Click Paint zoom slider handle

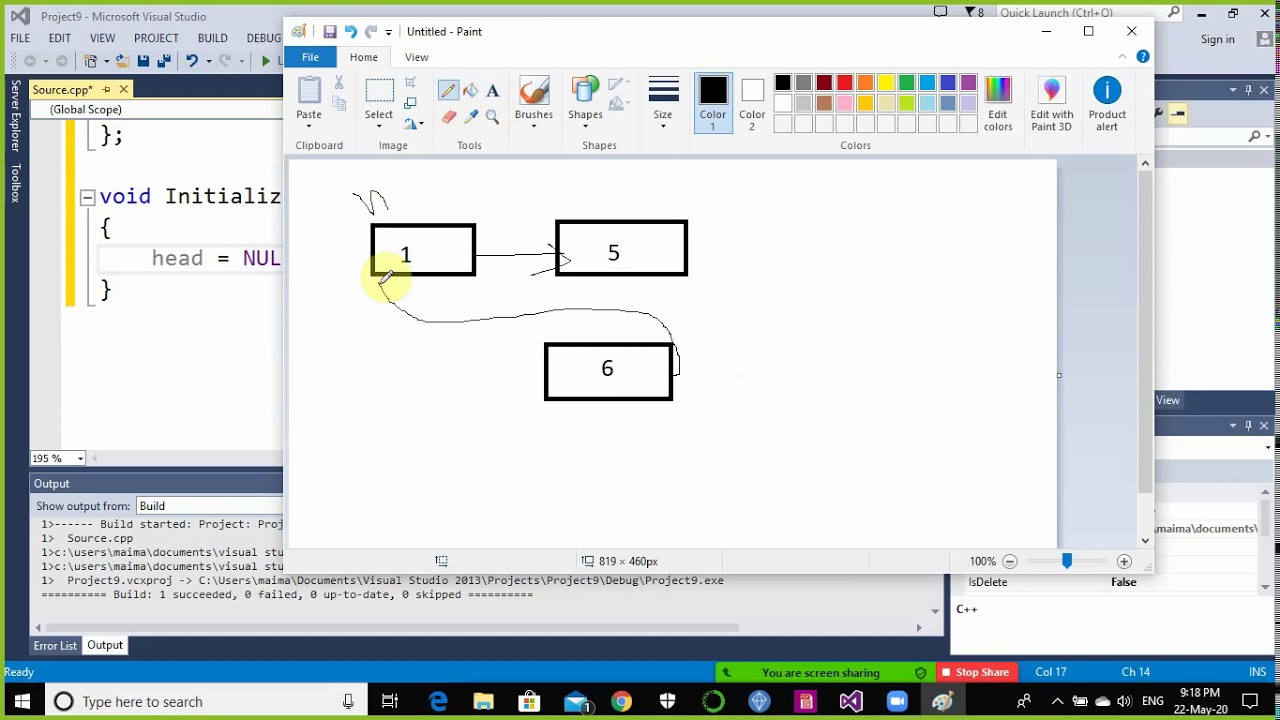pyautogui.click(x=1067, y=561)
